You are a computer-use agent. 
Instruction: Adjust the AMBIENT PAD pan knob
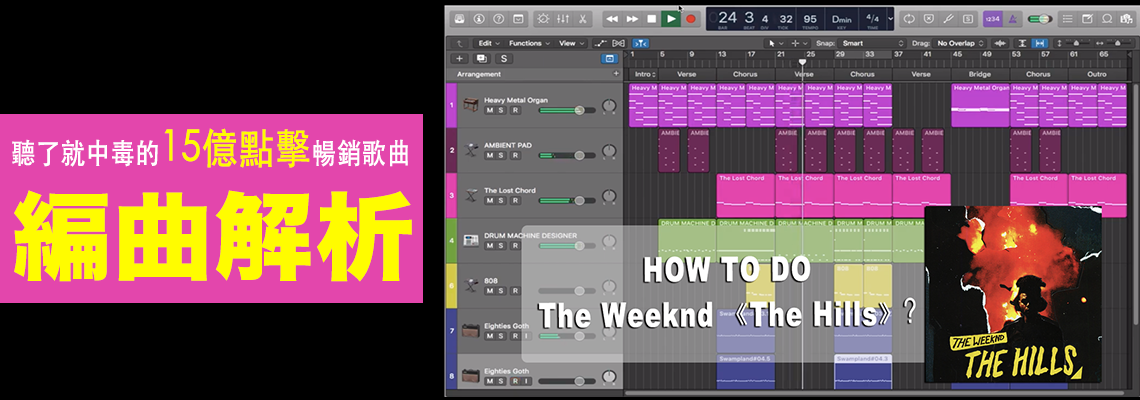[x=609, y=151]
